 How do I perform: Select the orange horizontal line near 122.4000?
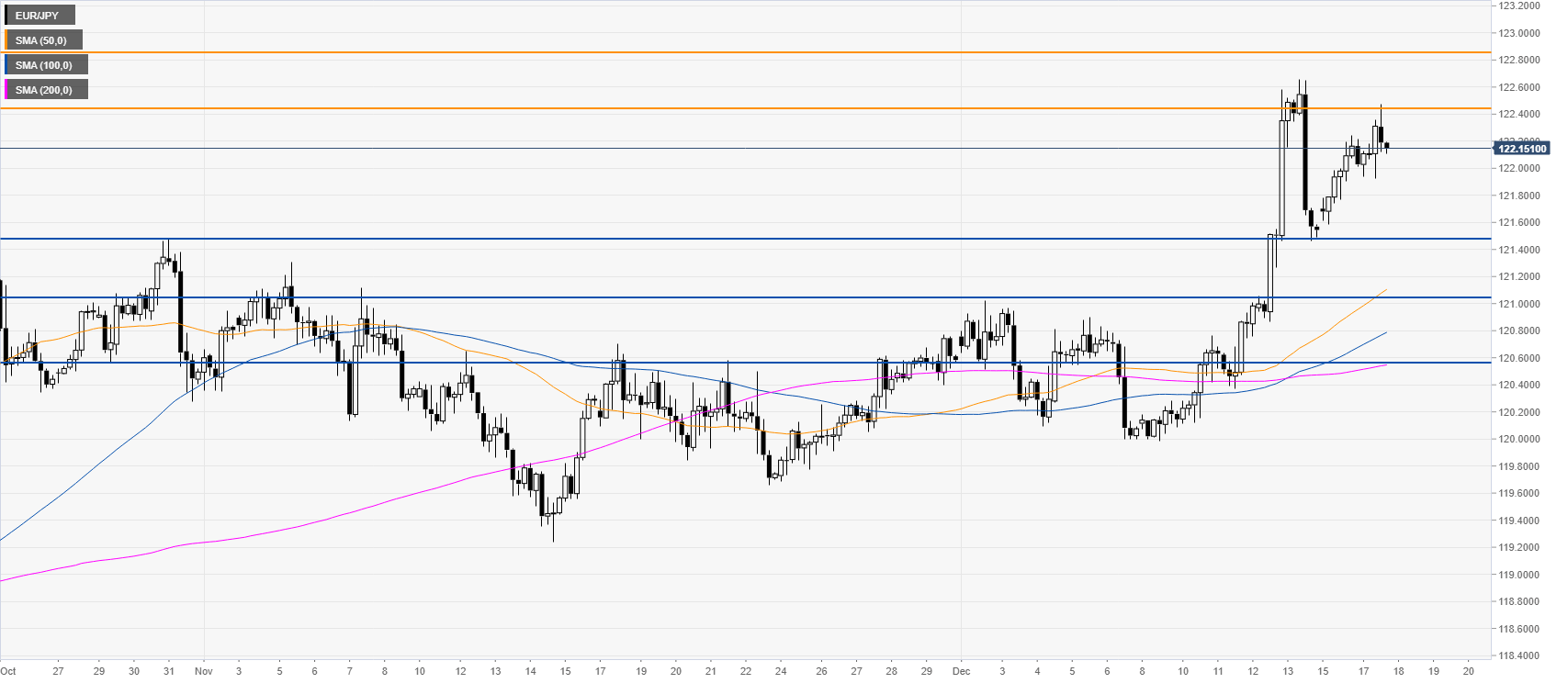pos(735,108)
